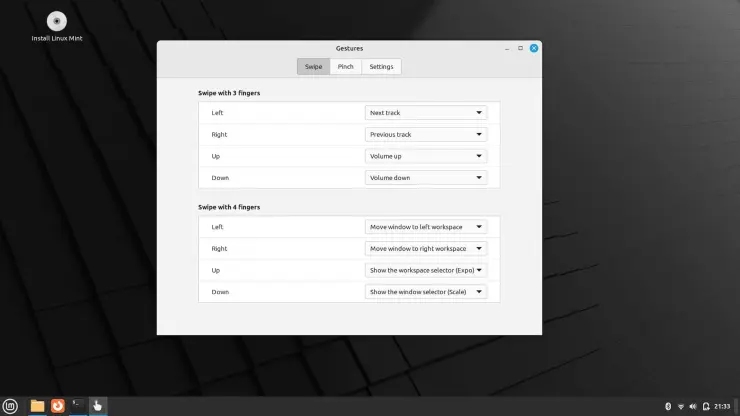This screenshot has width=740, height=416.
Task: Maximize the Gestures window
Action: [521, 48]
